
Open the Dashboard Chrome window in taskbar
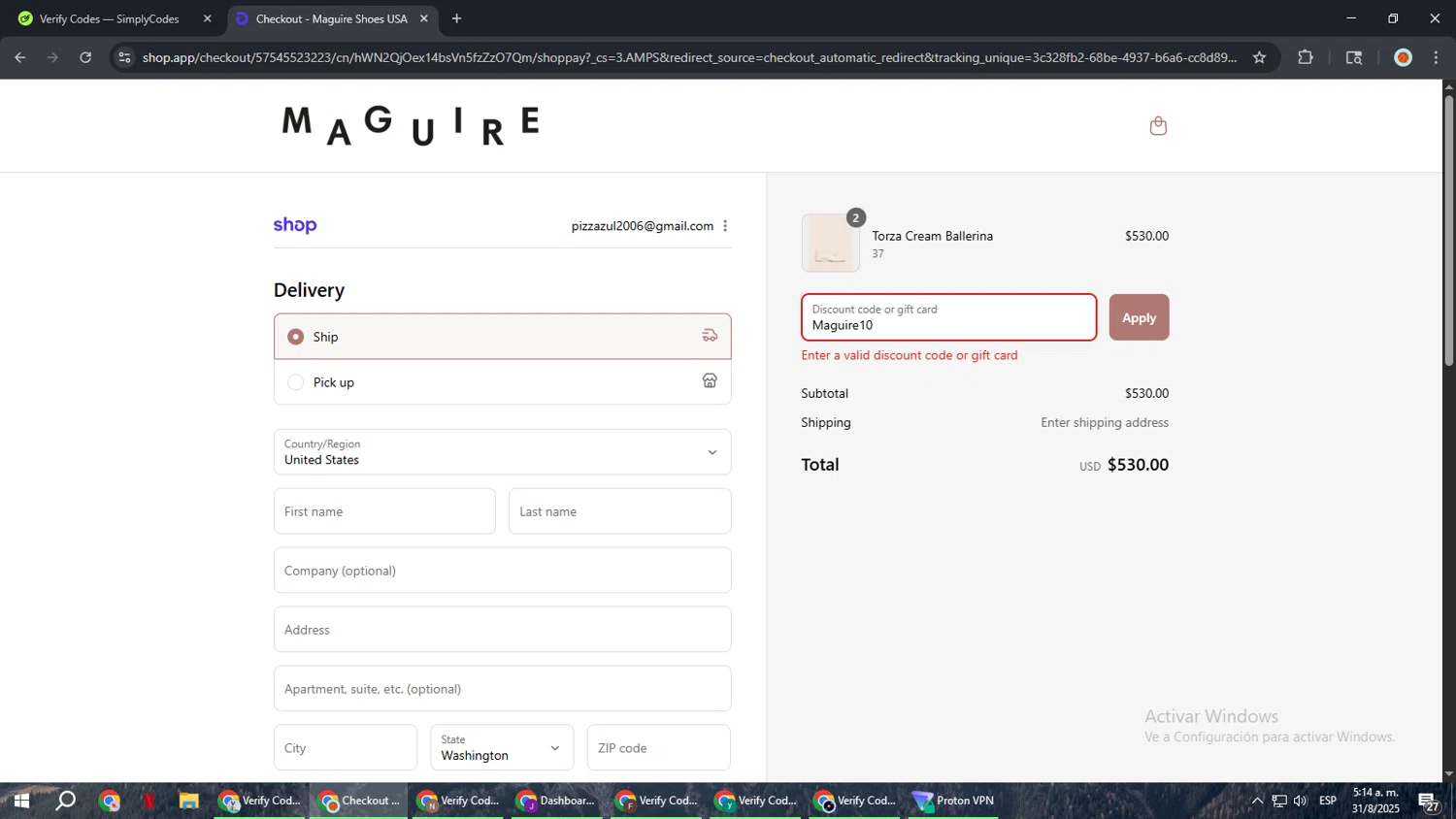pyautogui.click(x=556, y=801)
